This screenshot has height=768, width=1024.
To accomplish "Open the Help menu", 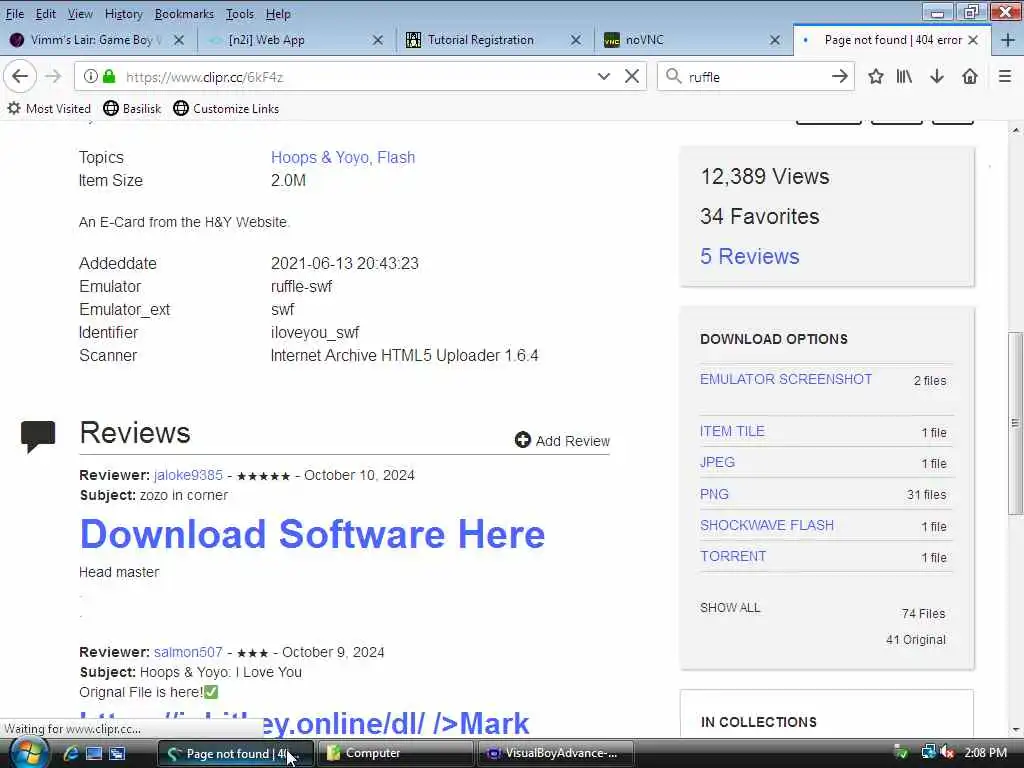I will pyautogui.click(x=278, y=14).
